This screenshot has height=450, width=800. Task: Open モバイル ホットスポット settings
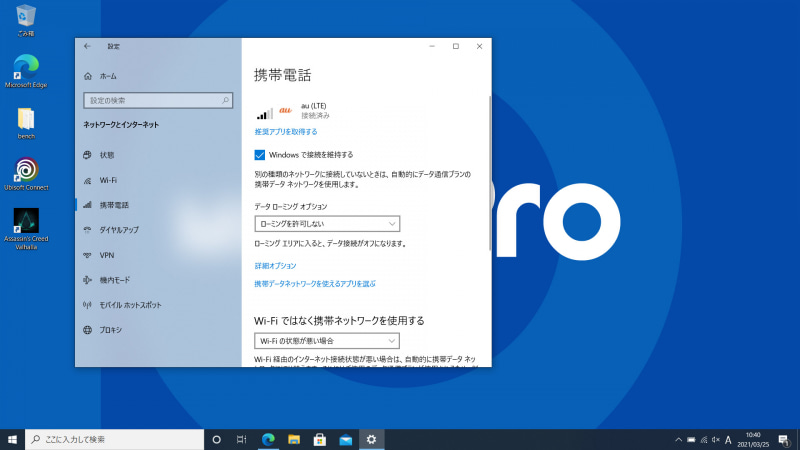(158, 305)
